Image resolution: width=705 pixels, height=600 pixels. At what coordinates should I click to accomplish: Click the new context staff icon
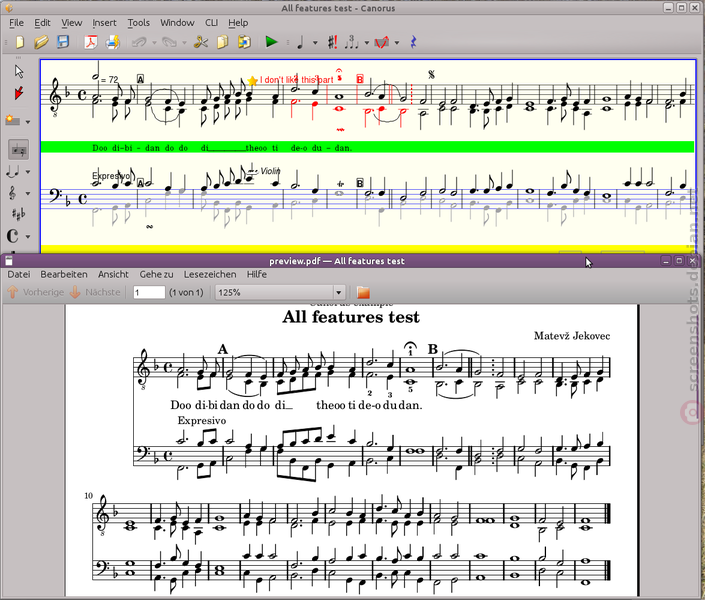(12, 121)
